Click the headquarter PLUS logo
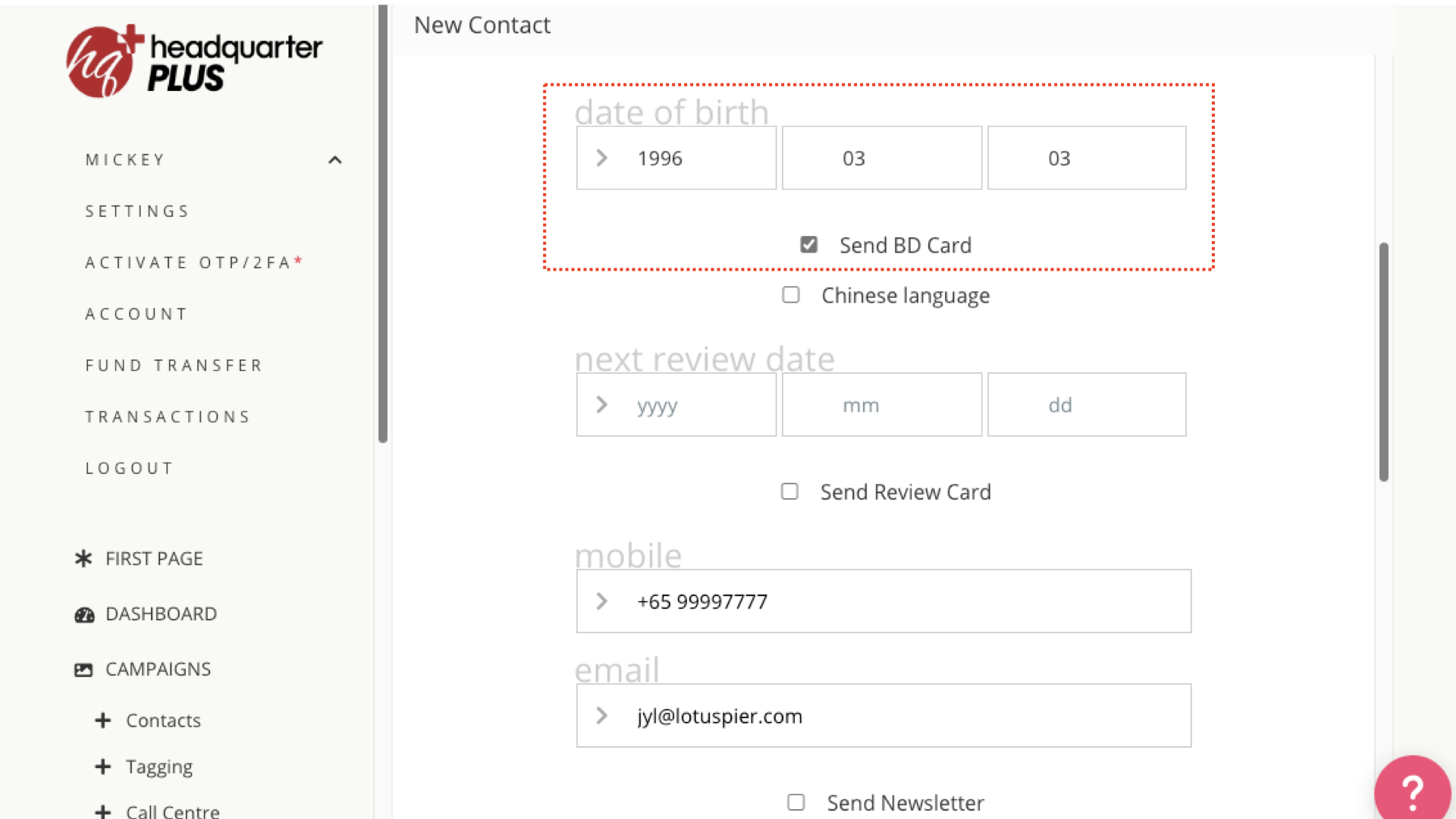 [x=194, y=61]
